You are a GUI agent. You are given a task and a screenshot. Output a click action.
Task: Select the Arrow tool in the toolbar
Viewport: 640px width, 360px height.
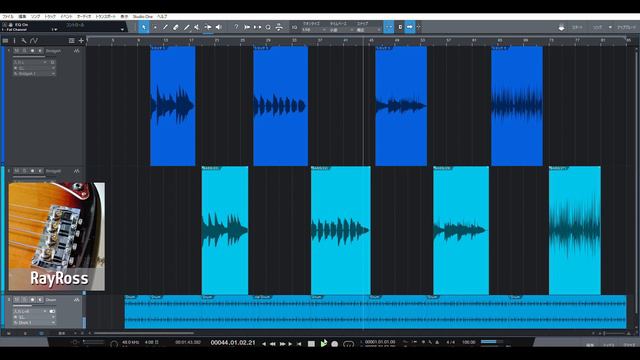click(x=144, y=27)
